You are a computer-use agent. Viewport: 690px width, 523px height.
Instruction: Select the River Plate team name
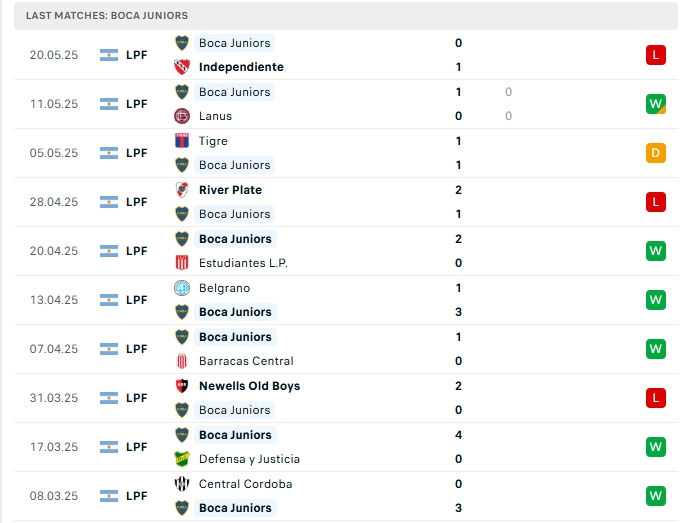tap(230, 190)
